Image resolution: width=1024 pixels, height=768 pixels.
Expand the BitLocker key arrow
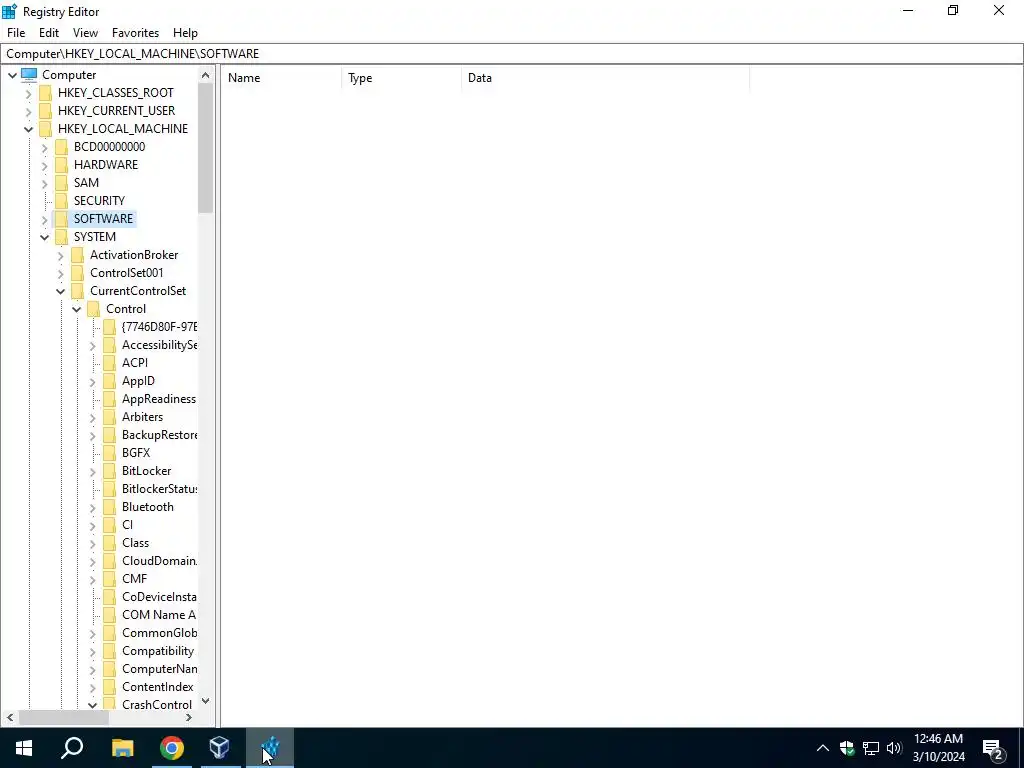pos(93,472)
